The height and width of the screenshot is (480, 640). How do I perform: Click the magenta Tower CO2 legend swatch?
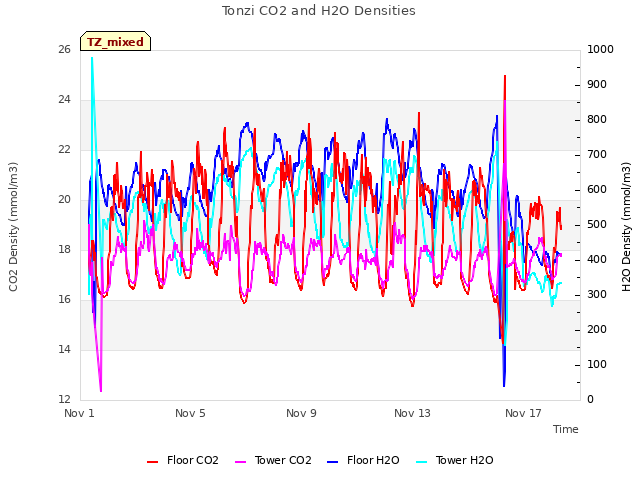pyautogui.click(x=241, y=462)
